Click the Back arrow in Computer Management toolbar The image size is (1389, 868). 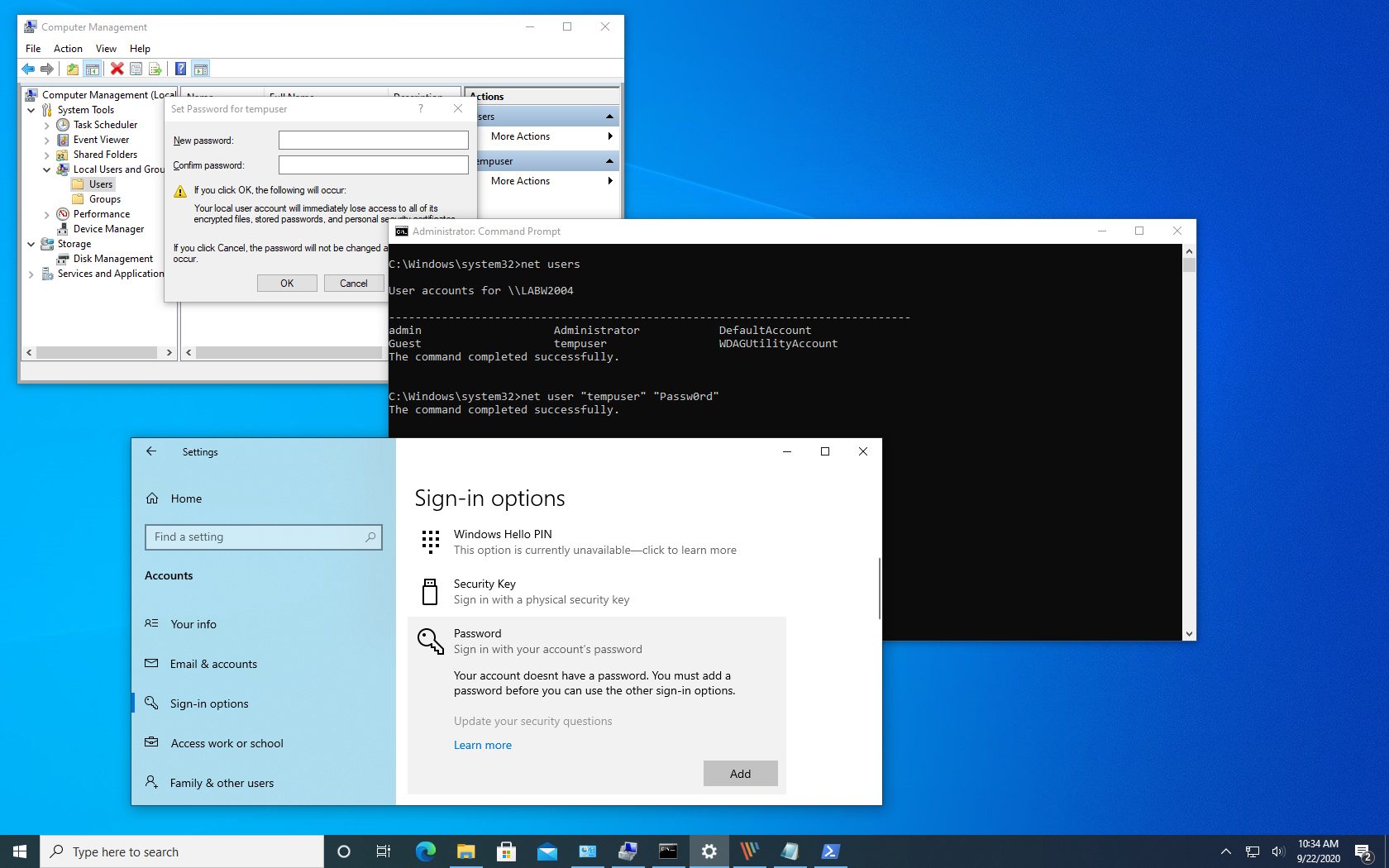click(29, 69)
